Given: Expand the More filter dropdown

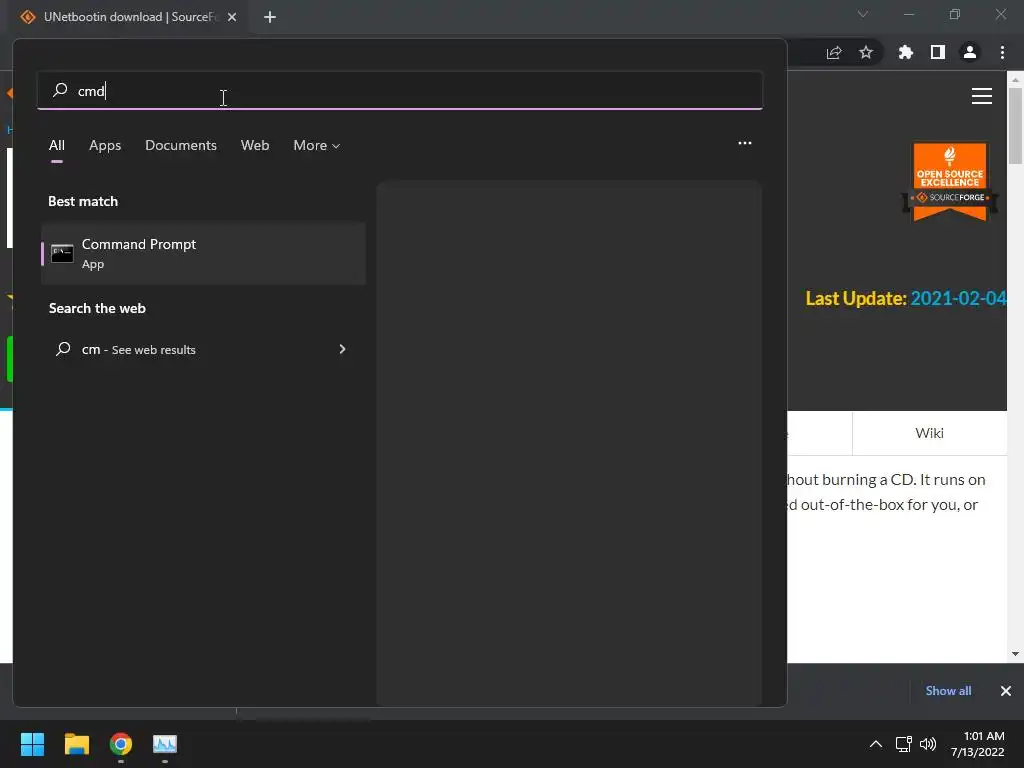Looking at the screenshot, I should coord(317,145).
